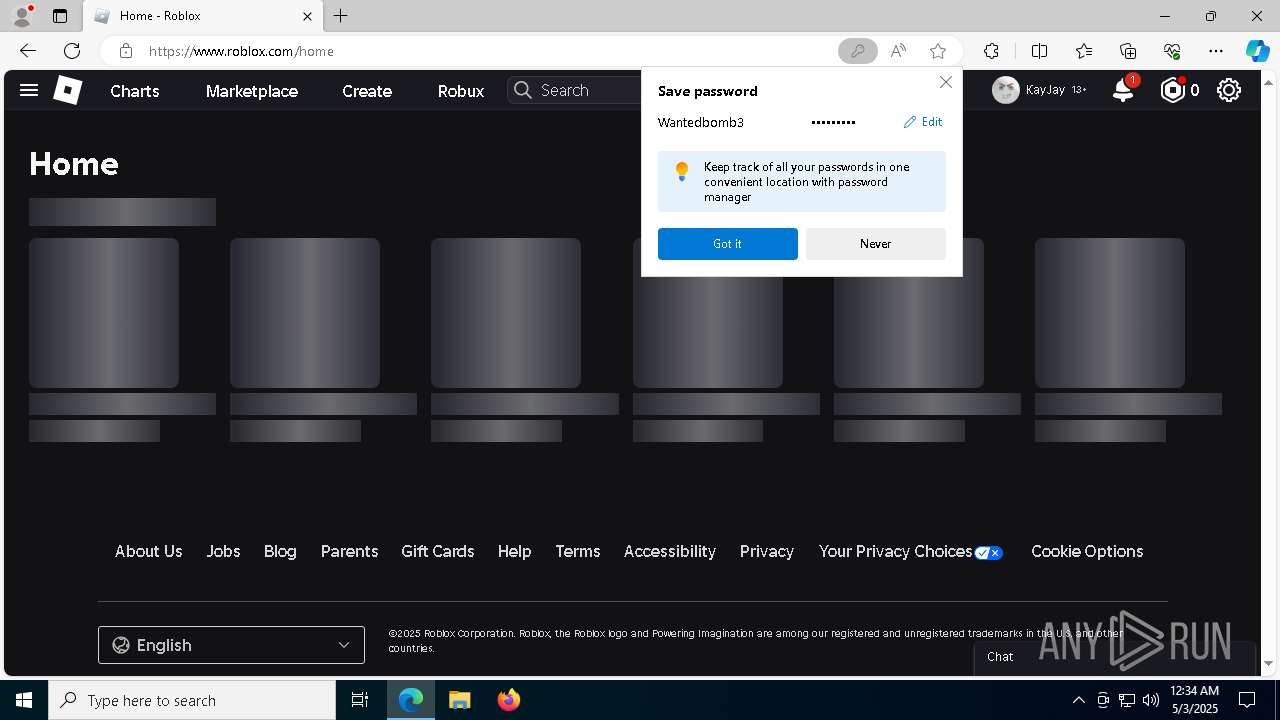The height and width of the screenshot is (720, 1280).
Task: Open the Privacy footer link
Action: (x=767, y=551)
